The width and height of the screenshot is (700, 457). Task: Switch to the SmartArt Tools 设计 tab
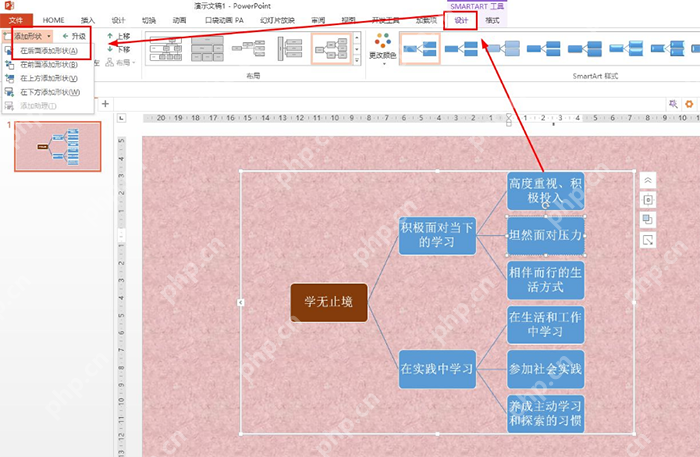tap(461, 21)
